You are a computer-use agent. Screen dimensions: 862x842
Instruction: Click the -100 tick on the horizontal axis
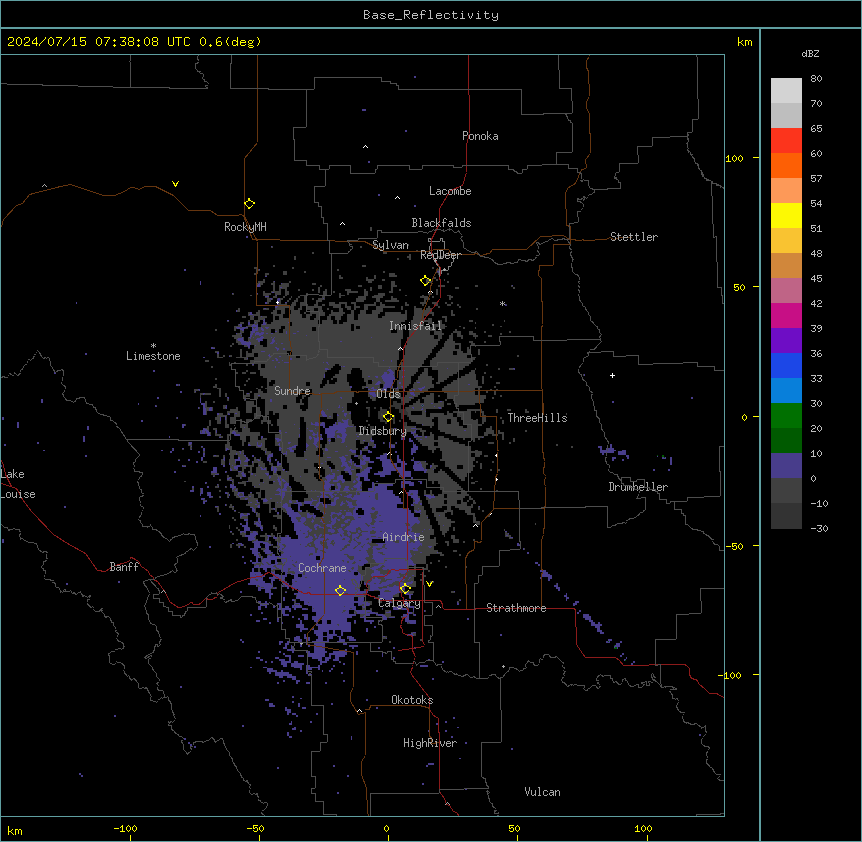[x=125, y=829]
